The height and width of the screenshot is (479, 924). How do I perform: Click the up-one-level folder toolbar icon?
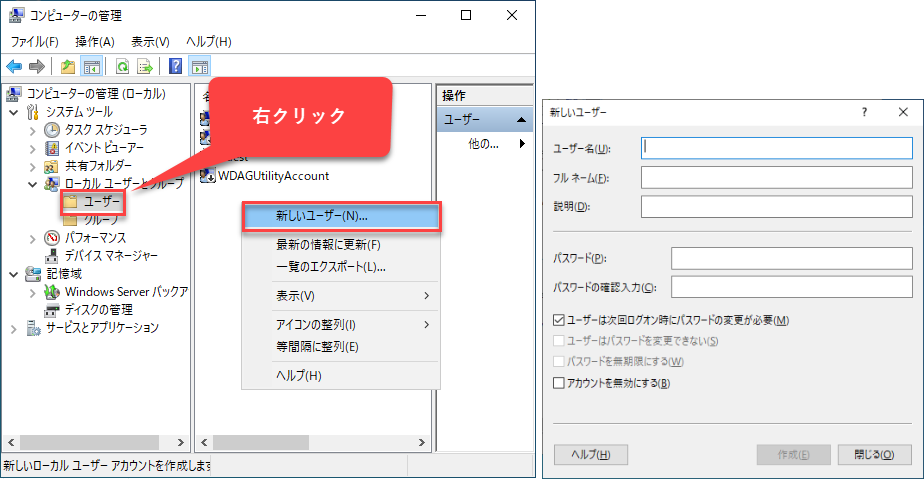[67, 67]
